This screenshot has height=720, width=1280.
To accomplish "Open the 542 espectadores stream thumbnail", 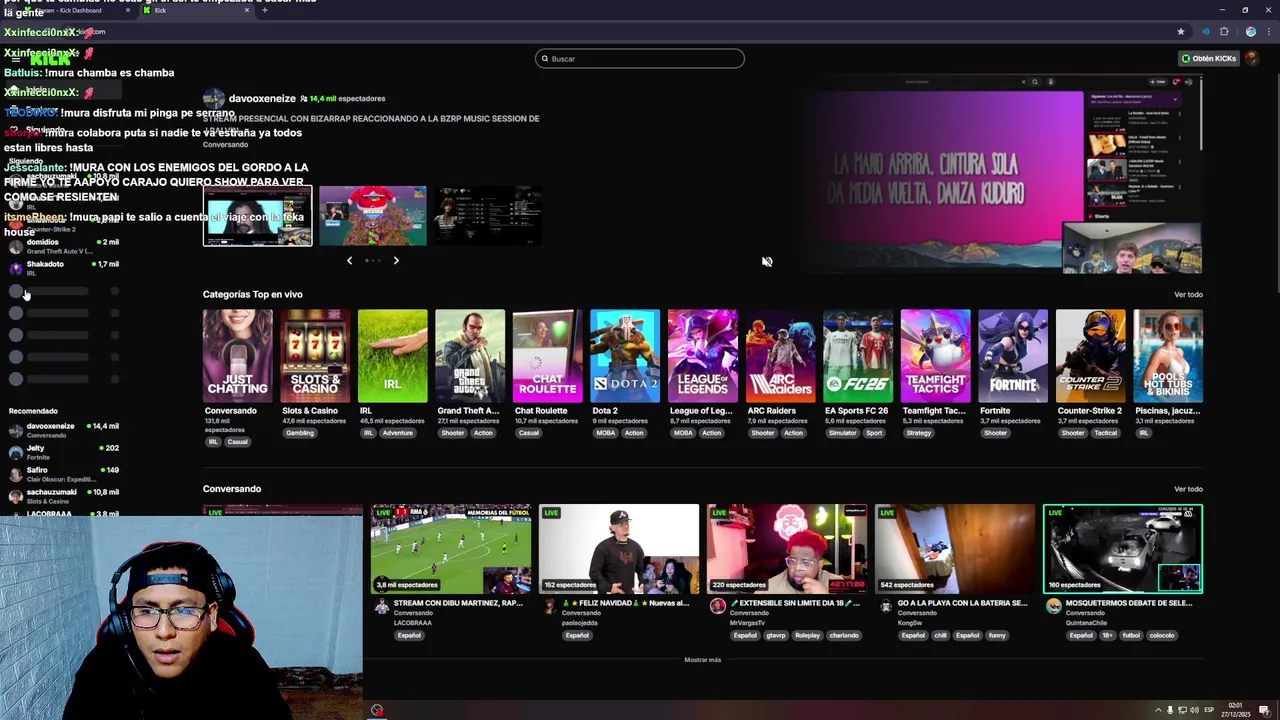I will click(x=955, y=549).
